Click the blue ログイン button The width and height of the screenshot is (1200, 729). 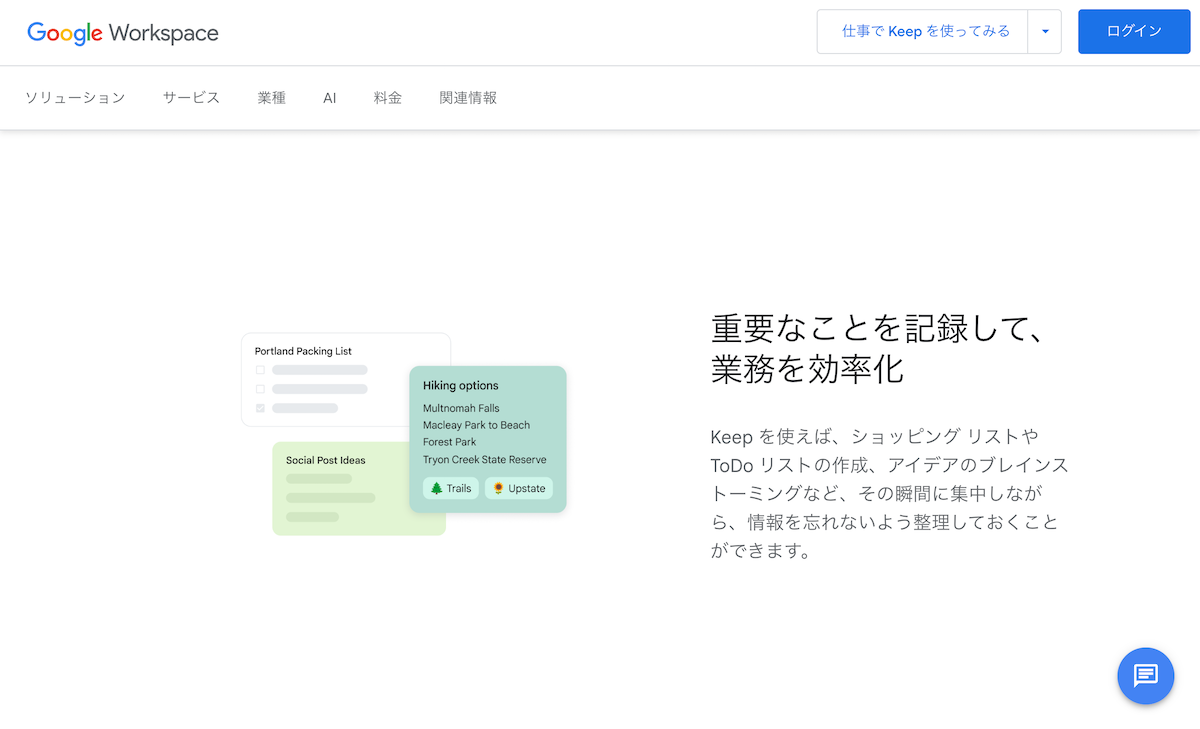click(1134, 32)
